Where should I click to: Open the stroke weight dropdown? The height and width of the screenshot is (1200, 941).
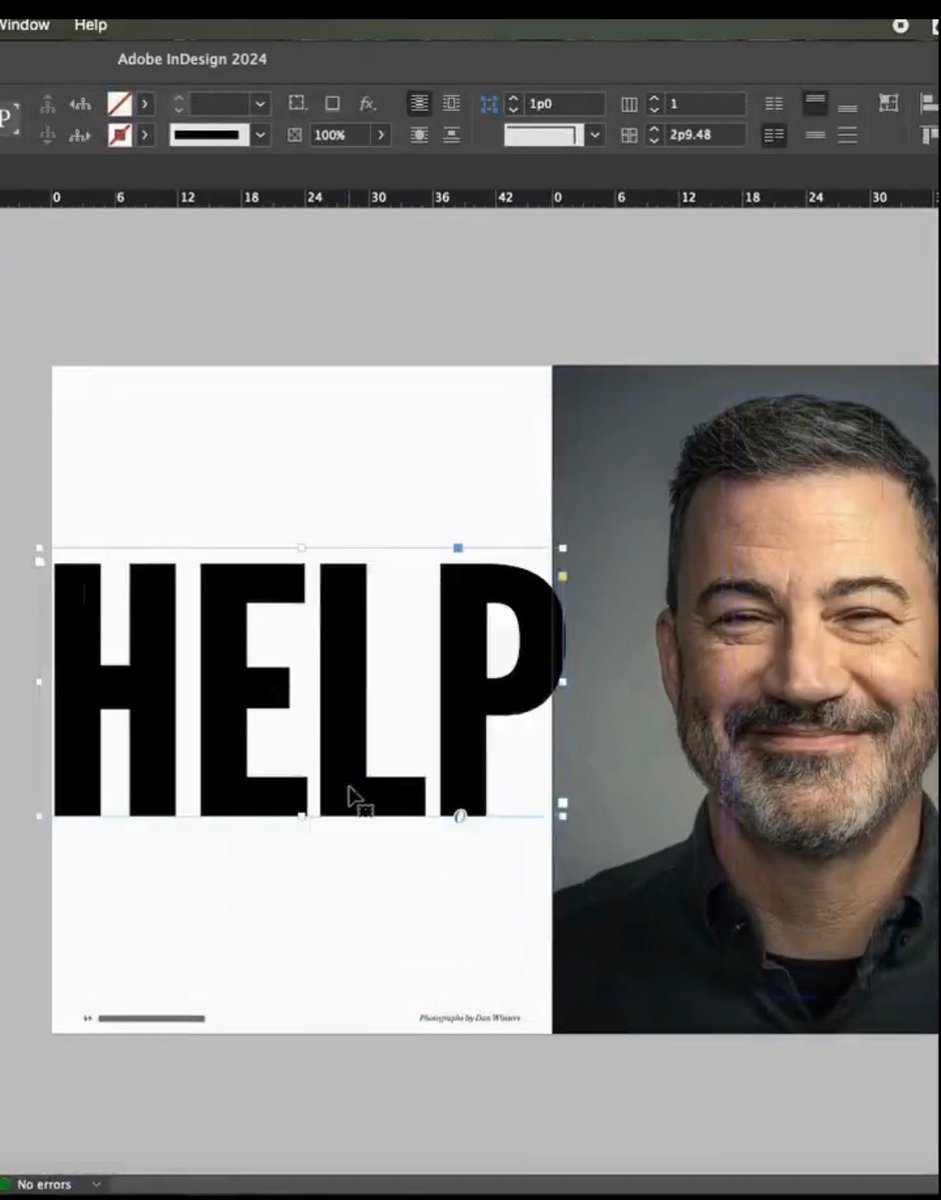point(260,104)
